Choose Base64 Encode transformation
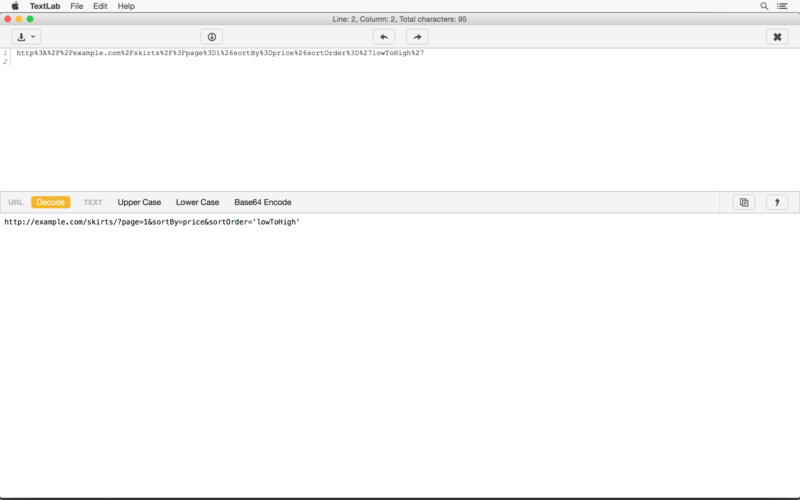This screenshot has height=500, width=800. coord(263,202)
